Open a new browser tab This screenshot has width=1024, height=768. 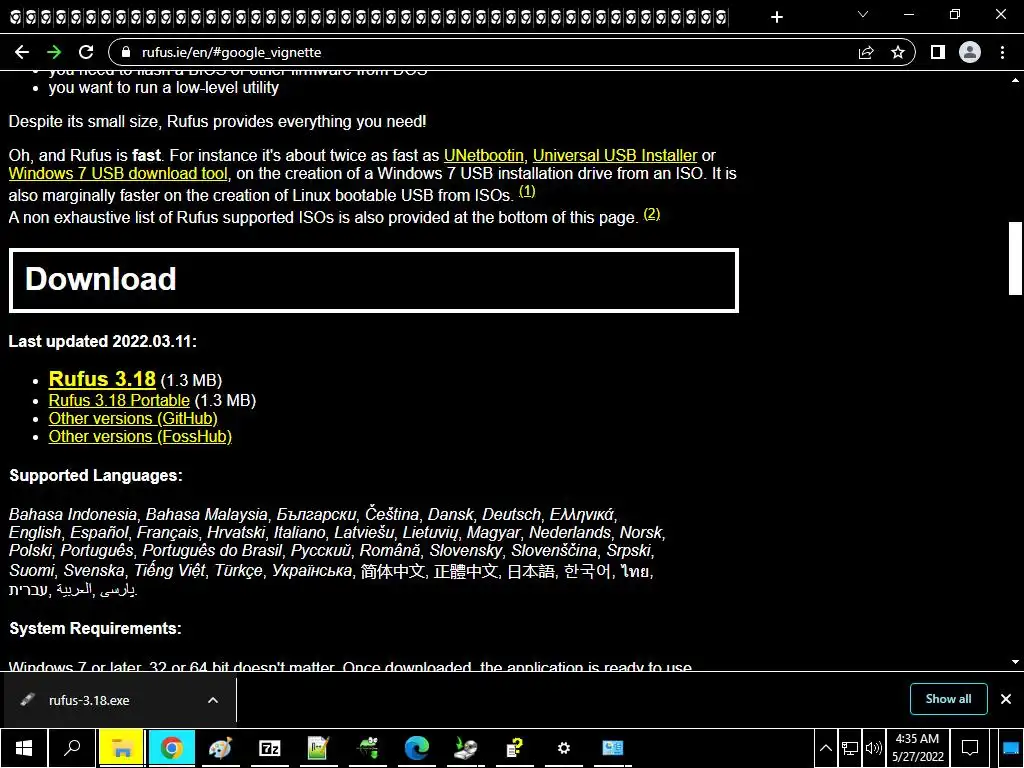coord(776,17)
